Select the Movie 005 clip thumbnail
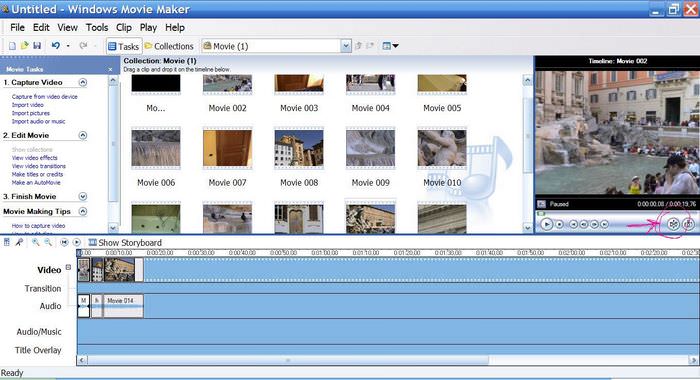The width and height of the screenshot is (700, 380). 442,84
